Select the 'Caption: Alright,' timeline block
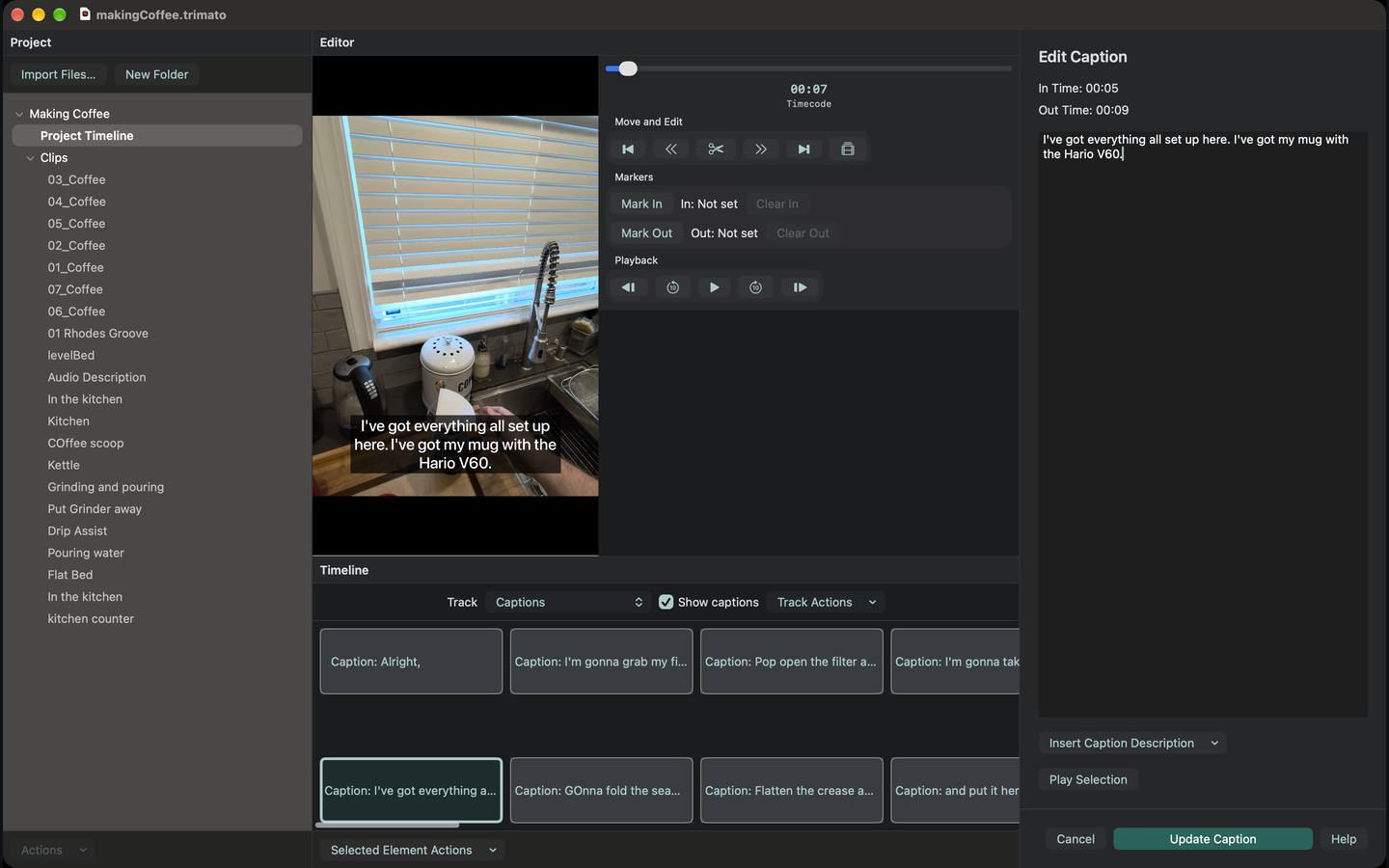1389x868 pixels. (x=411, y=662)
